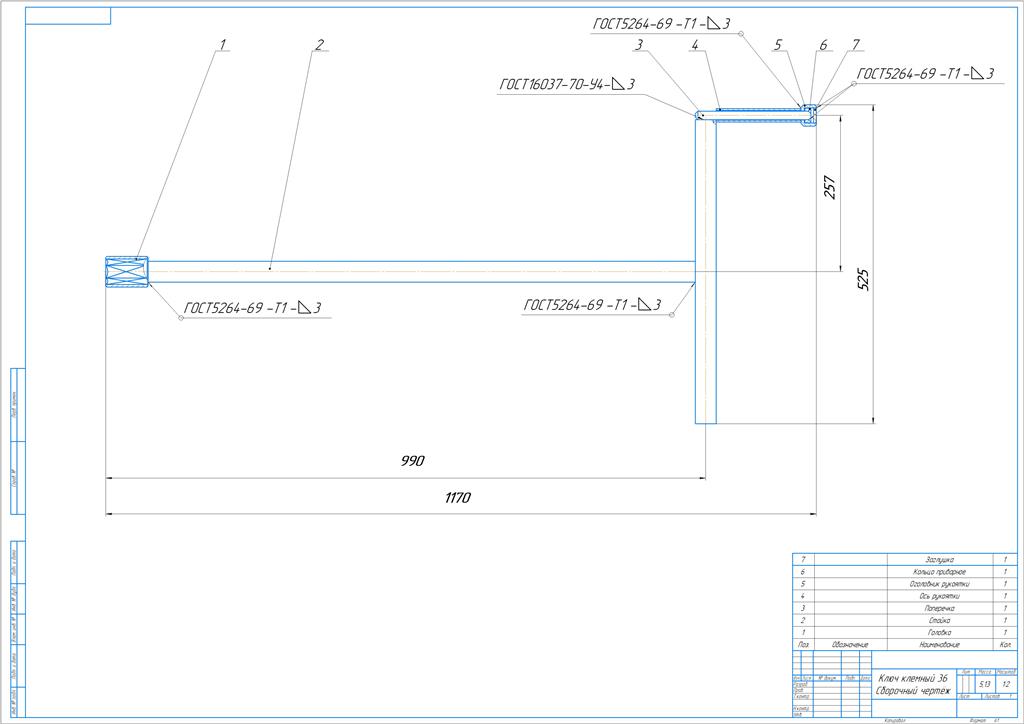The width and height of the screenshot is (1024, 724).
Task: Select the 990 horizontal dimension value
Action: (x=413, y=461)
